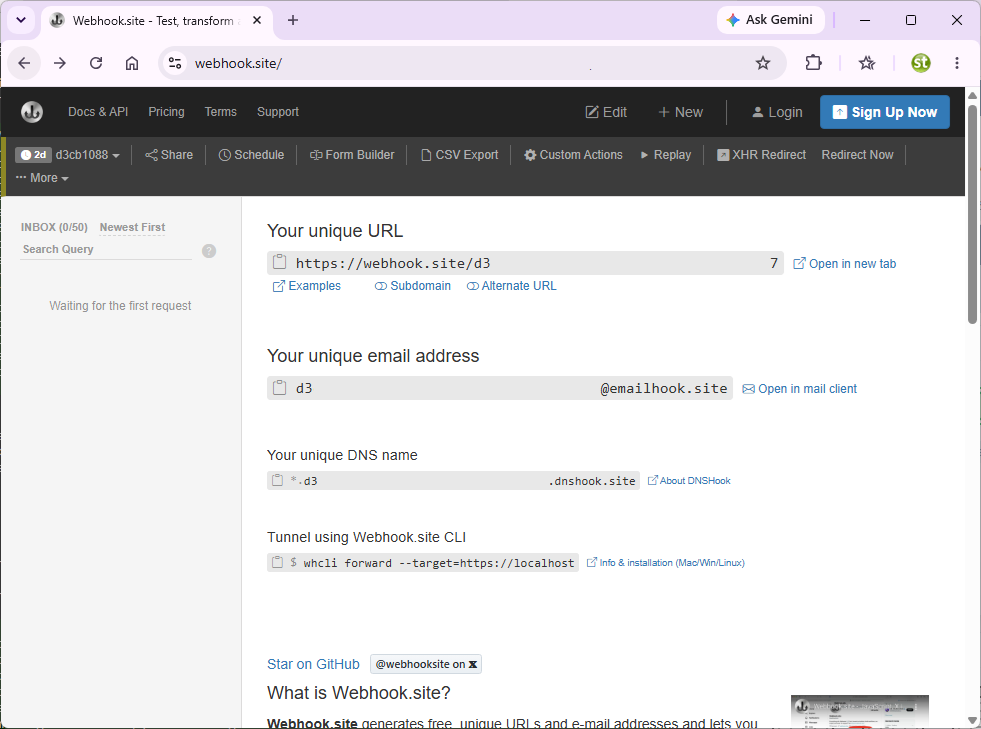Toggle the Alternate URL option

pos(511,286)
